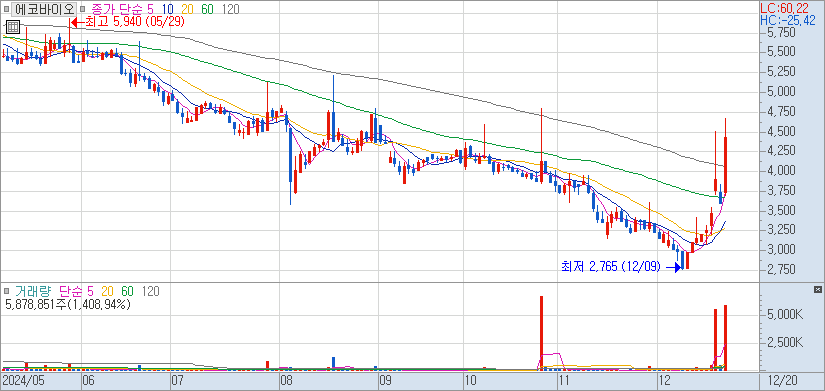825x391 pixels.
Task: Click the 5,750 price axis label
Action: click(781, 33)
